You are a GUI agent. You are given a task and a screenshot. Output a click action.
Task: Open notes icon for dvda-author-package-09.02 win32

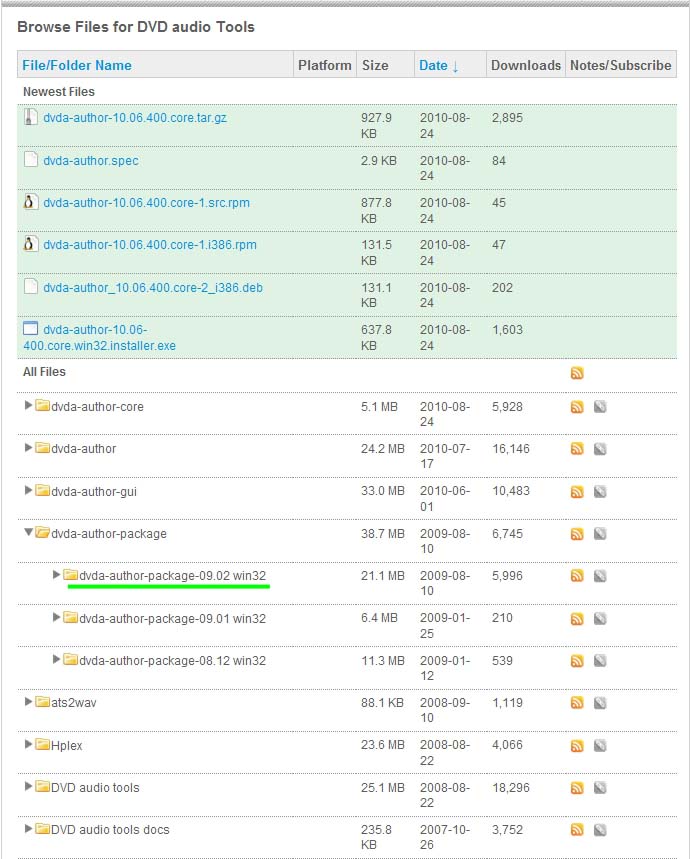(x=600, y=576)
